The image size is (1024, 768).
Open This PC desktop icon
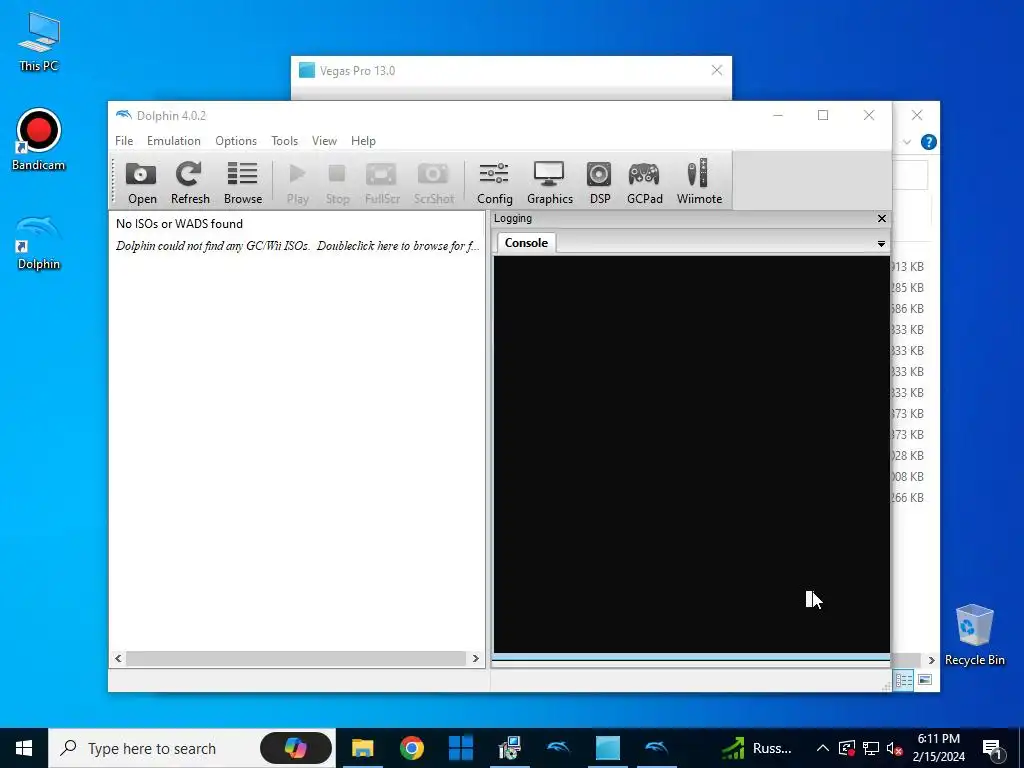tap(39, 42)
